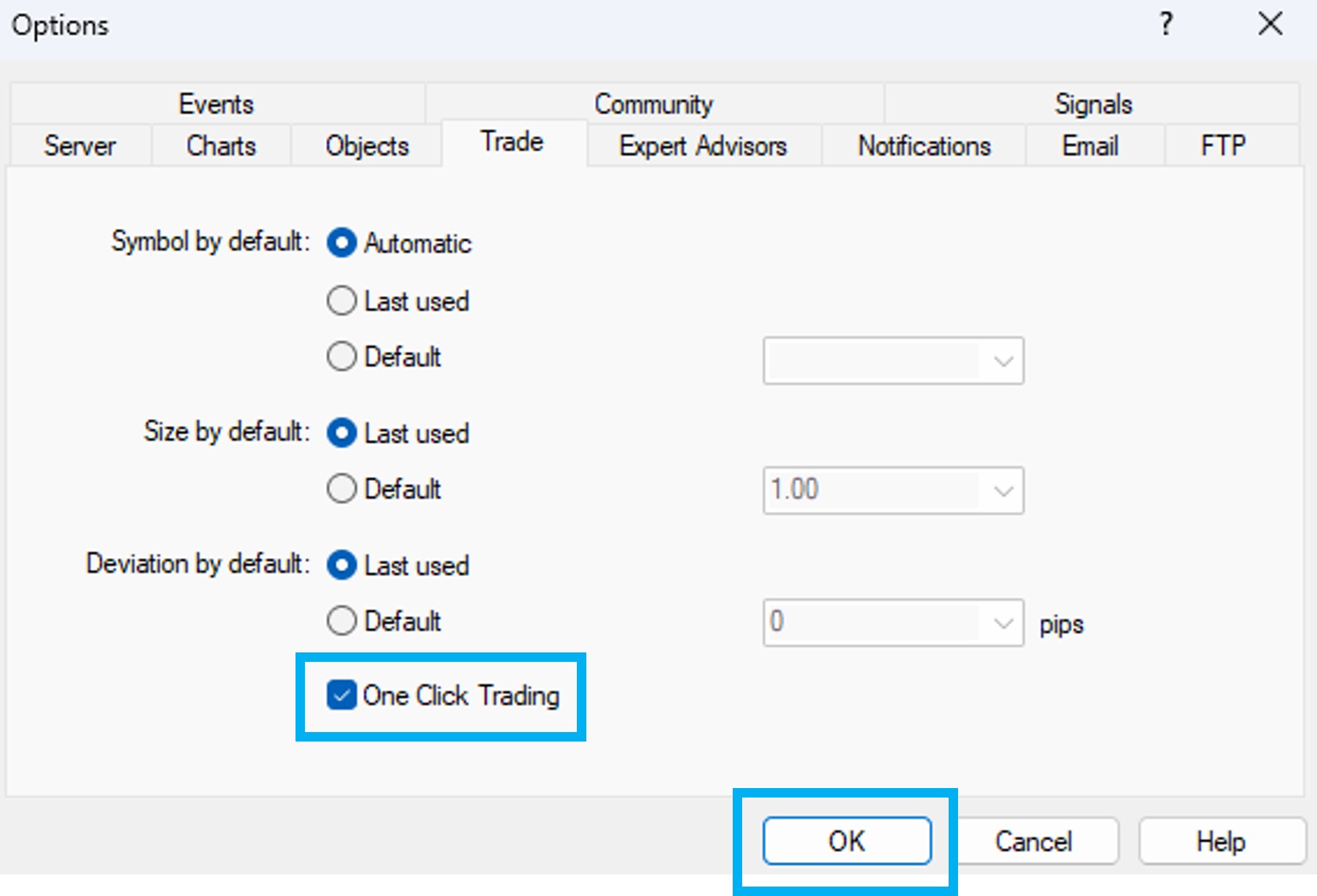The image size is (1317, 896).
Task: Choose Automatic symbol by default option
Action: [341, 243]
